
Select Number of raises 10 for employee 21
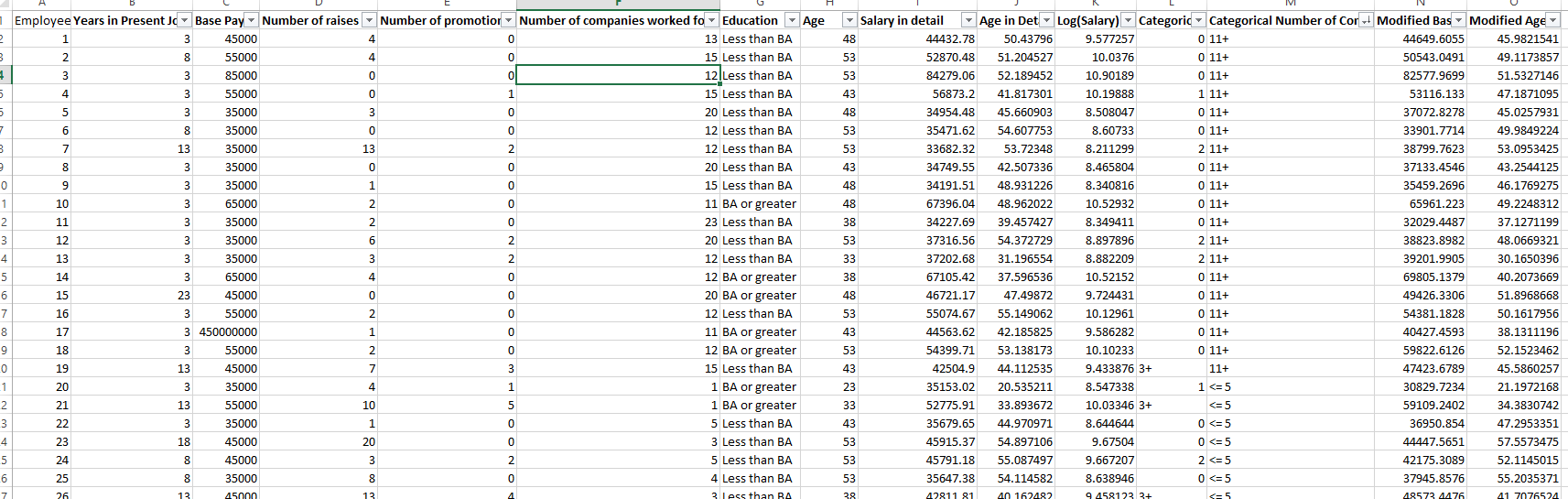coord(319,405)
